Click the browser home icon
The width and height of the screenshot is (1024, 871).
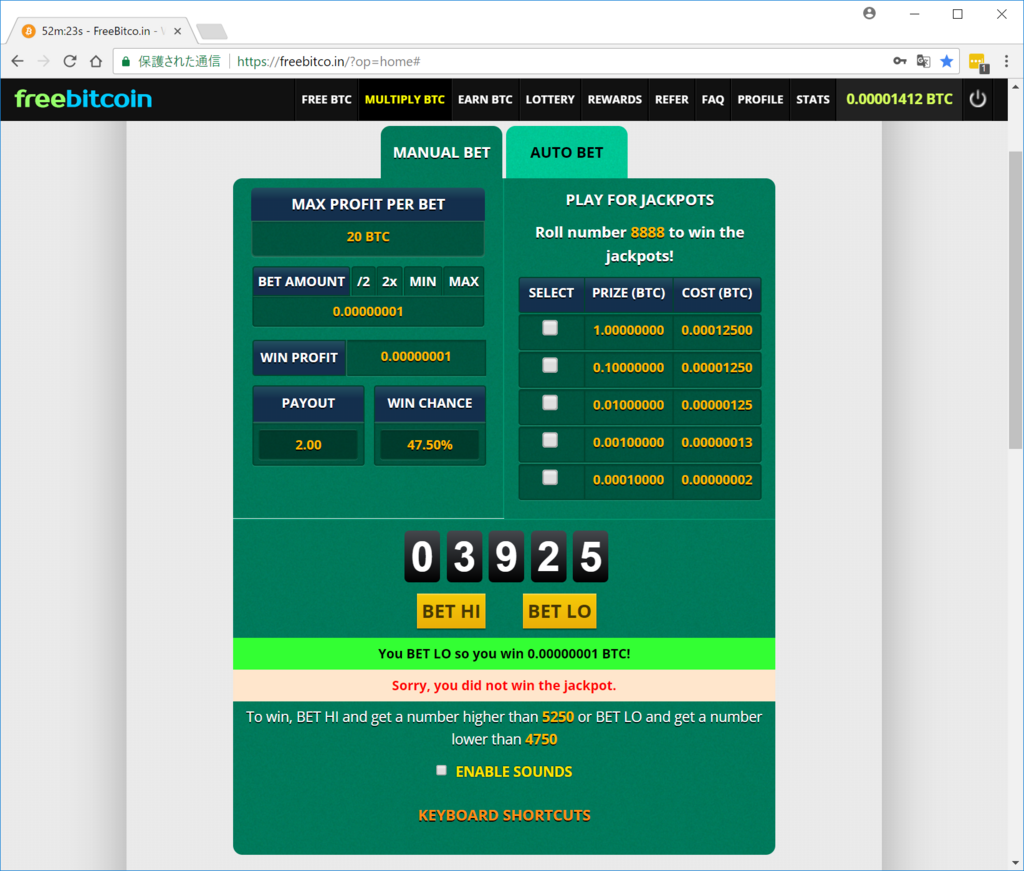[x=95, y=61]
